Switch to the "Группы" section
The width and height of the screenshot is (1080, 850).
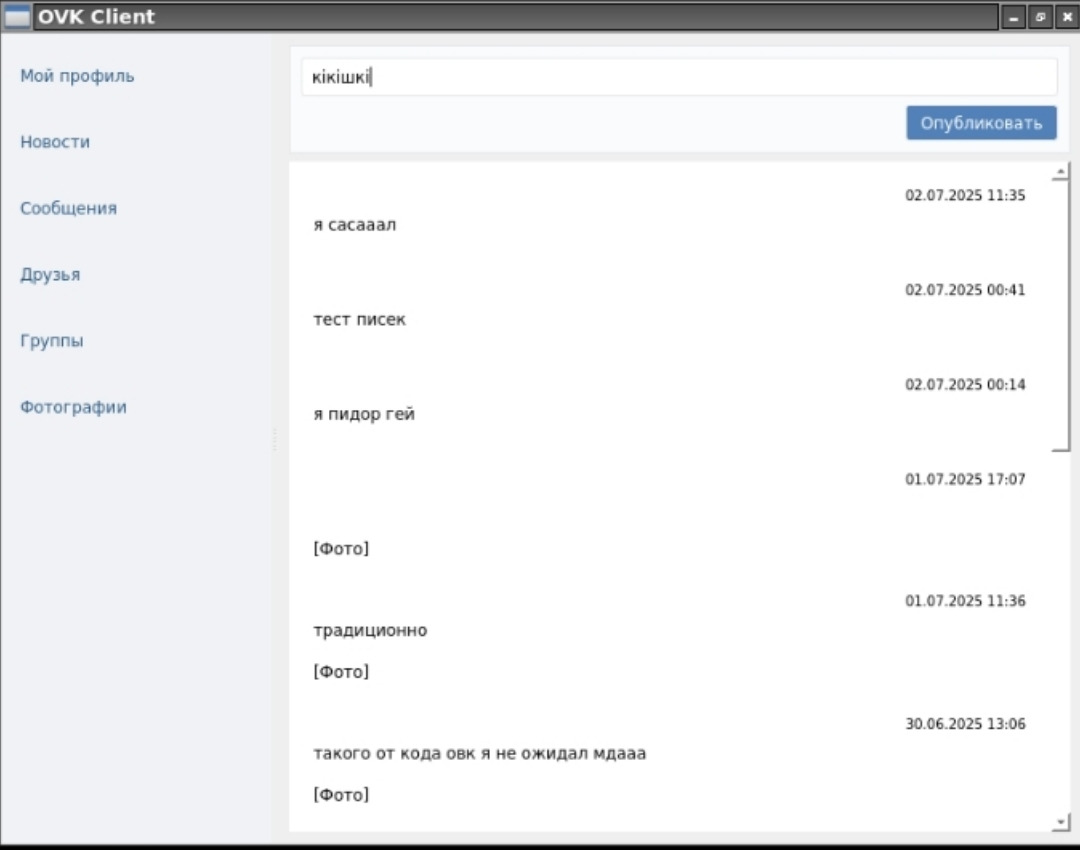coord(52,341)
